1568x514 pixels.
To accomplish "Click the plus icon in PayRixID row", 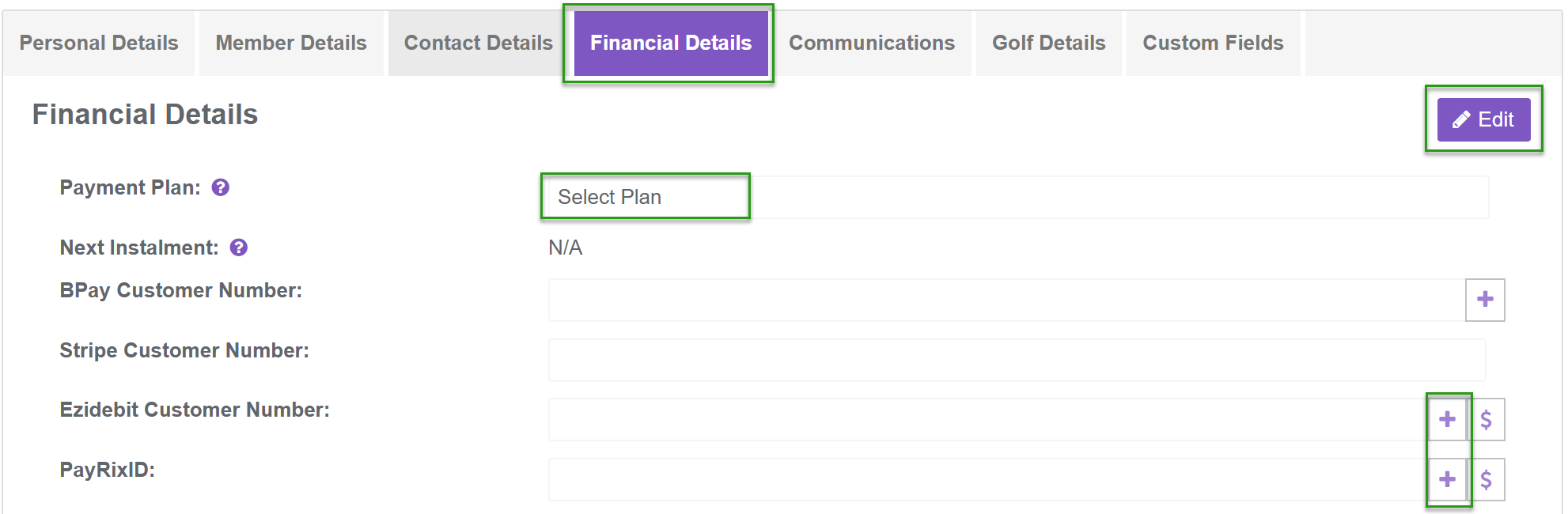I will pos(1447,479).
